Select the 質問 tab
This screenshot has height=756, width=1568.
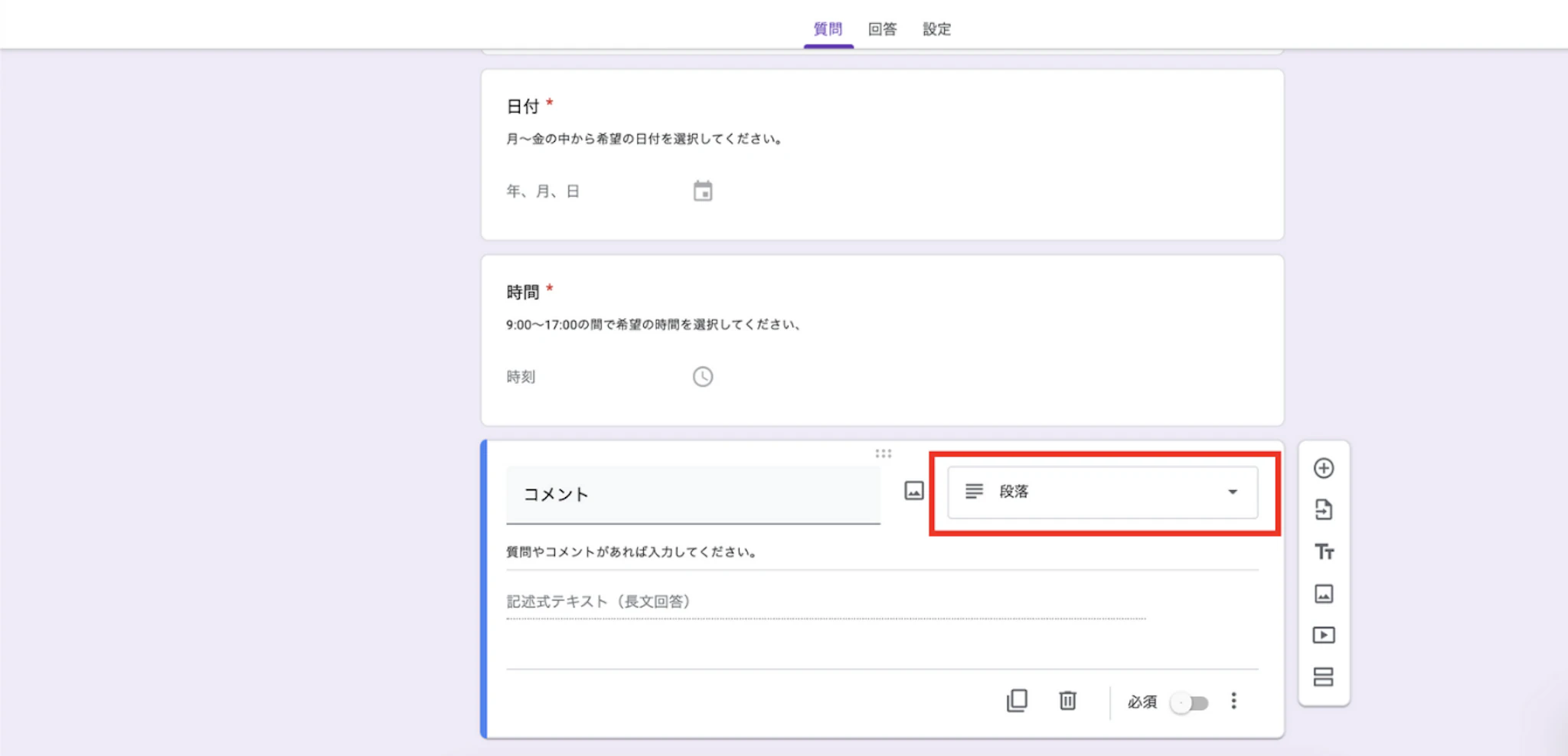pyautogui.click(x=828, y=29)
